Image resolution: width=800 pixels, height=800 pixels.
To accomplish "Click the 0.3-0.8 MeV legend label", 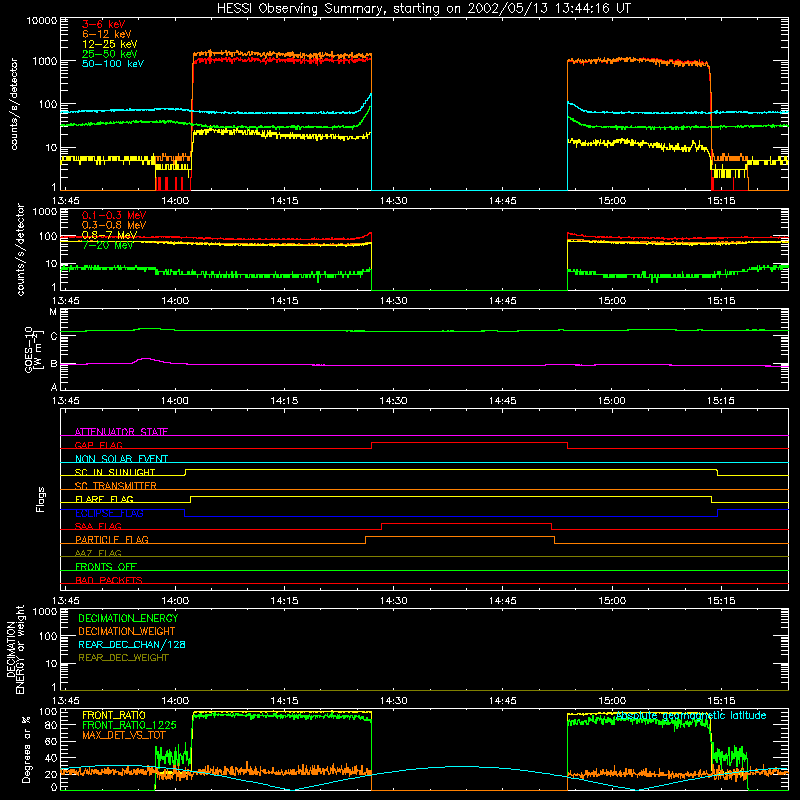I will point(114,225).
